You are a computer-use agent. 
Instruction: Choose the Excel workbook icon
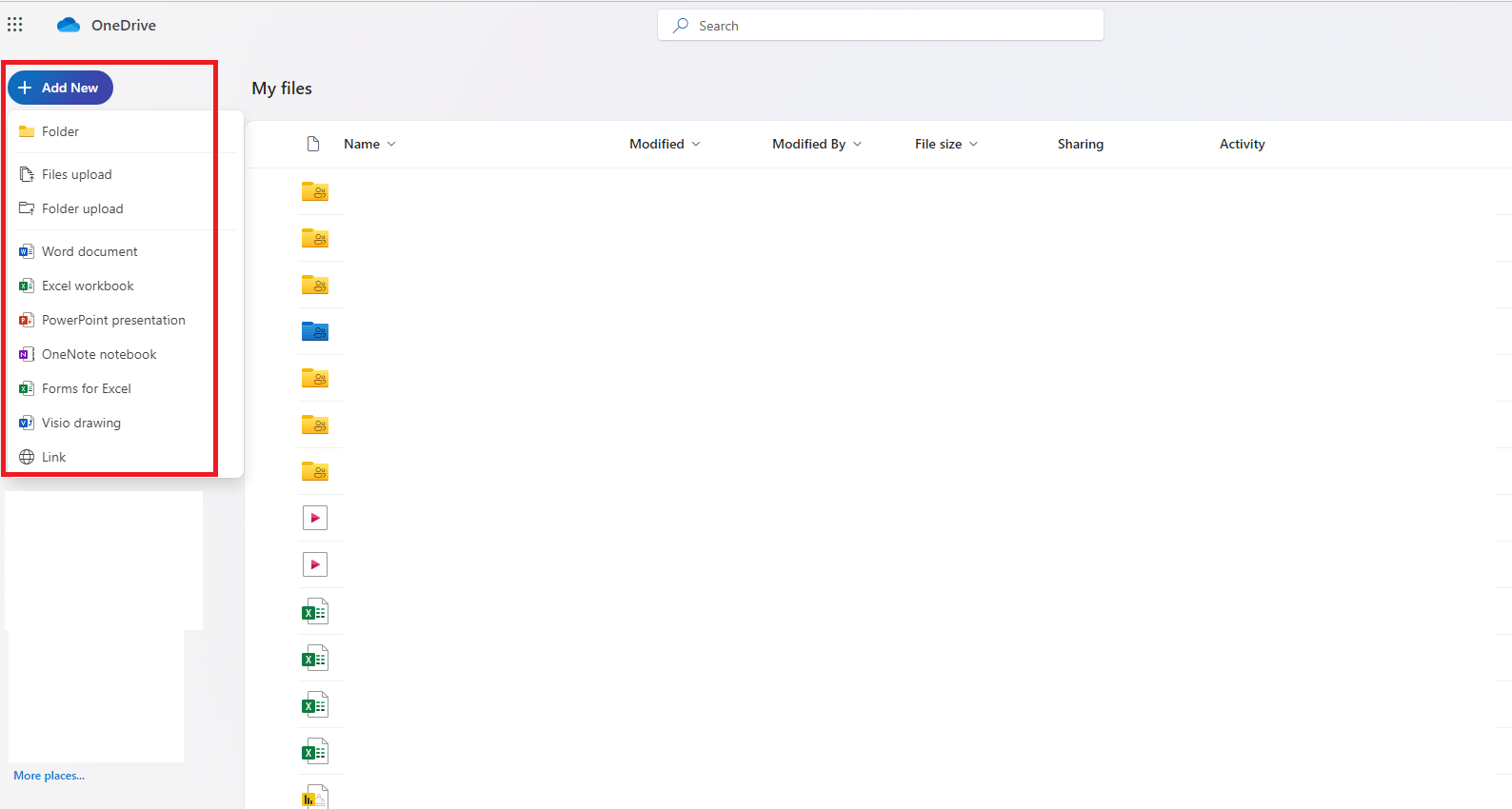click(x=27, y=286)
